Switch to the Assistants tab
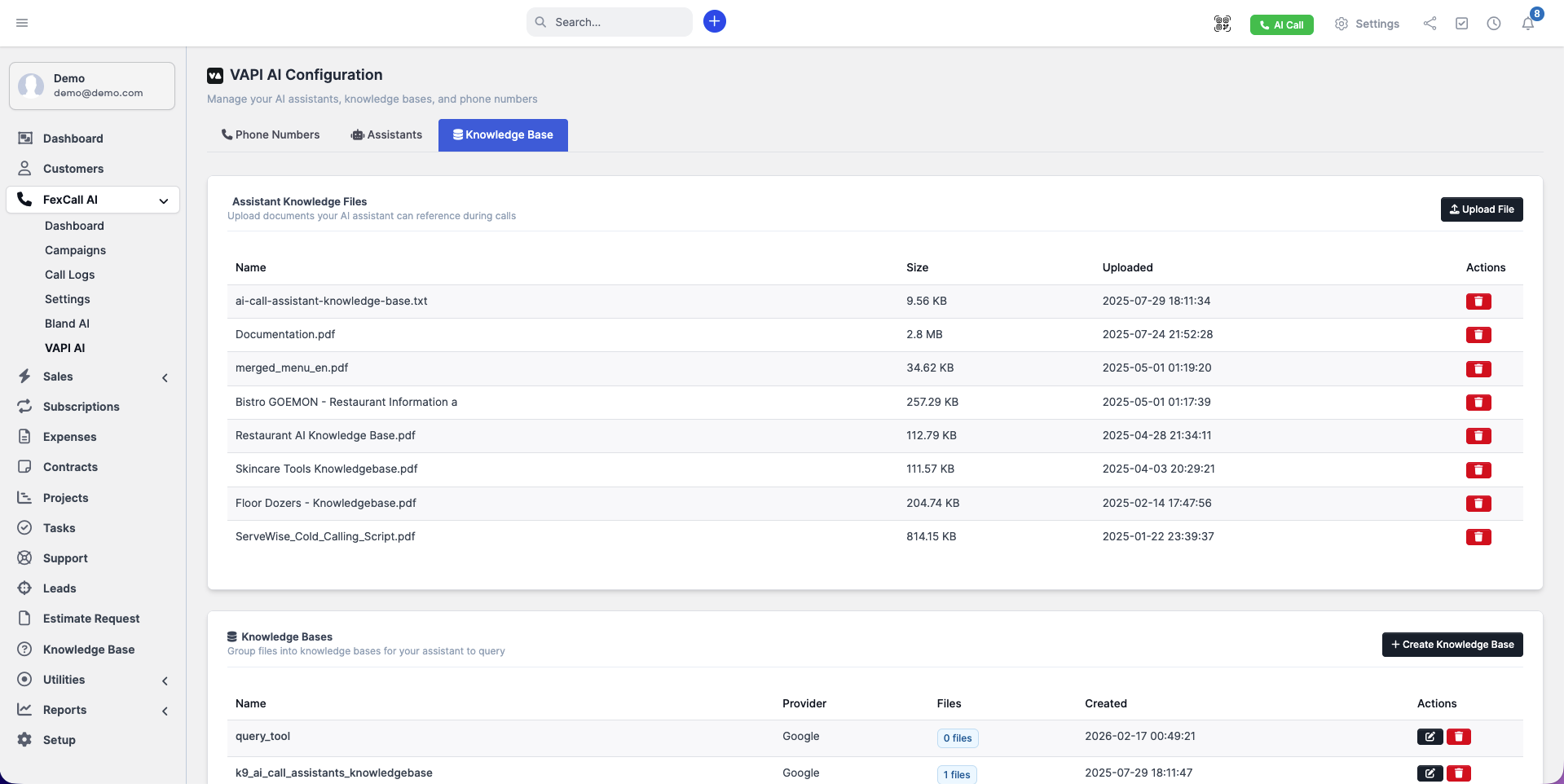Screen dimensions: 1564x784 [x=387, y=134]
